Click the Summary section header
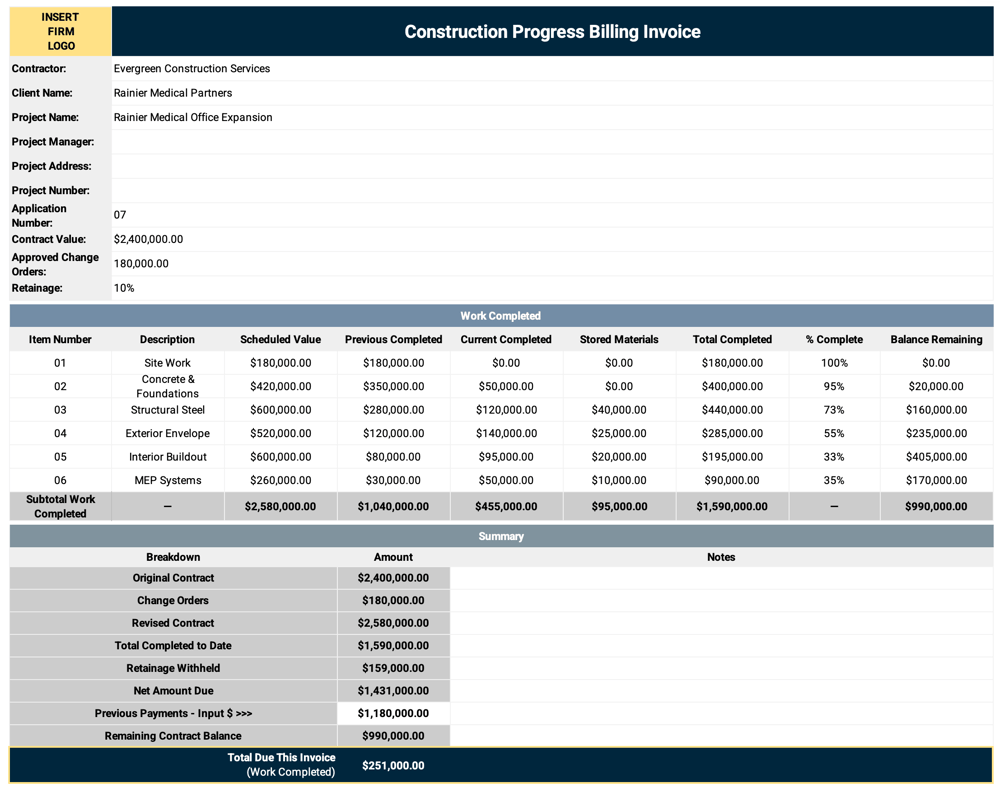Screen dimensions: 1000x792 click(x=501, y=536)
